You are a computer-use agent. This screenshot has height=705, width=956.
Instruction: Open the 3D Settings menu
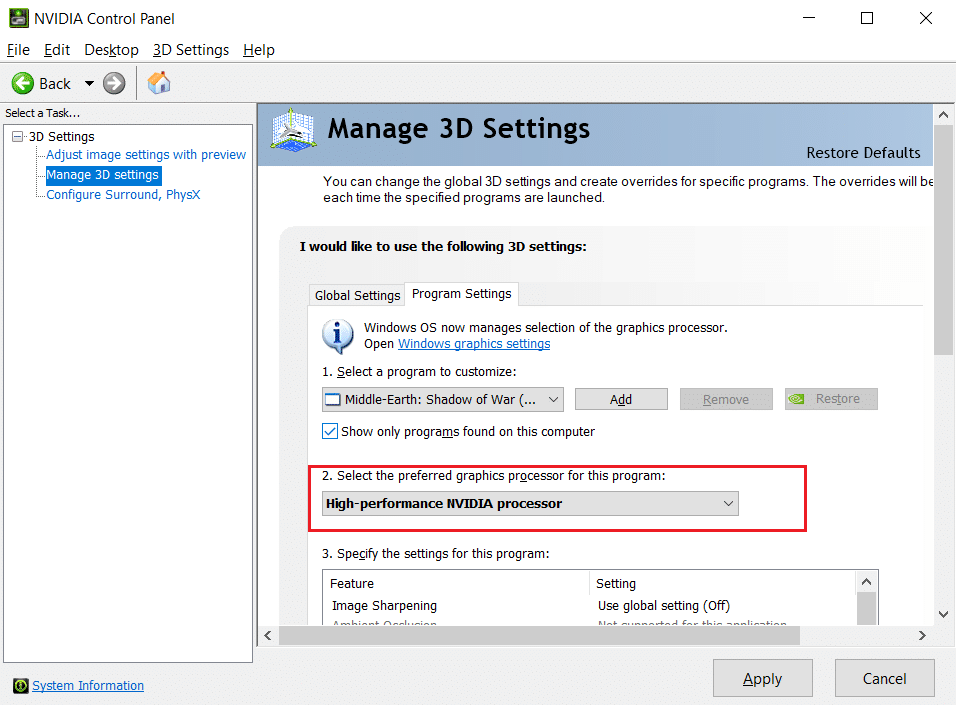click(x=190, y=49)
